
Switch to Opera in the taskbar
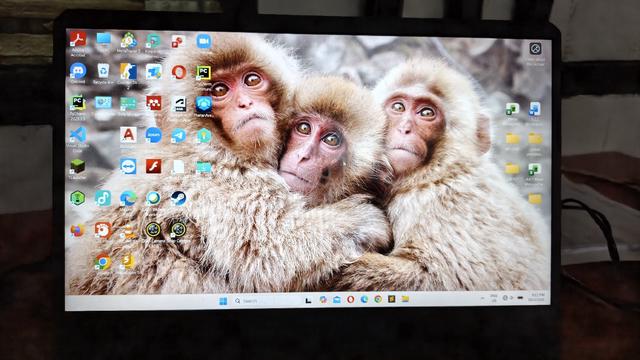click(x=350, y=300)
